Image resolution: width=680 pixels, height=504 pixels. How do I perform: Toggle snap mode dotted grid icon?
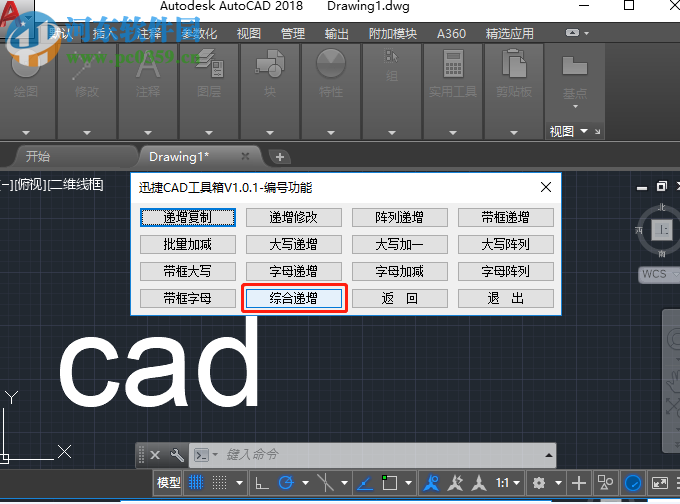(219, 482)
